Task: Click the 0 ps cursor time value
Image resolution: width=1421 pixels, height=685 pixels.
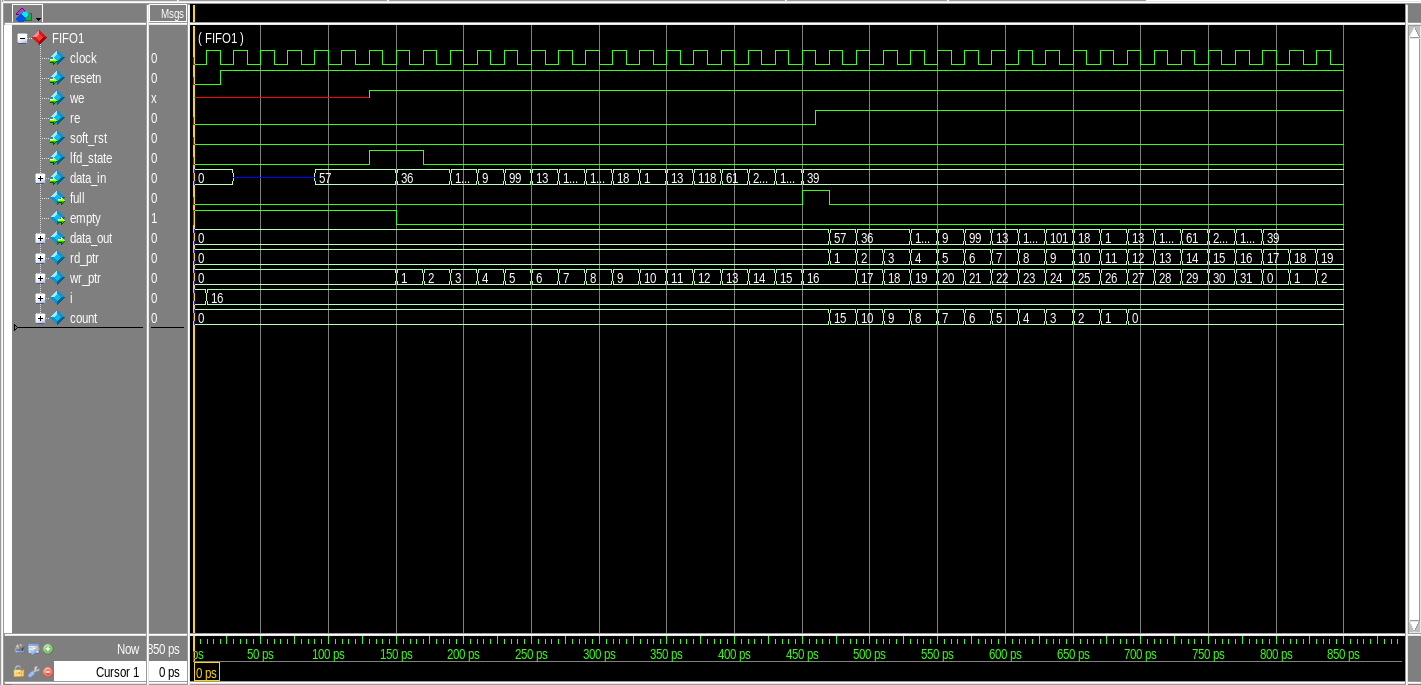Action: [x=167, y=672]
